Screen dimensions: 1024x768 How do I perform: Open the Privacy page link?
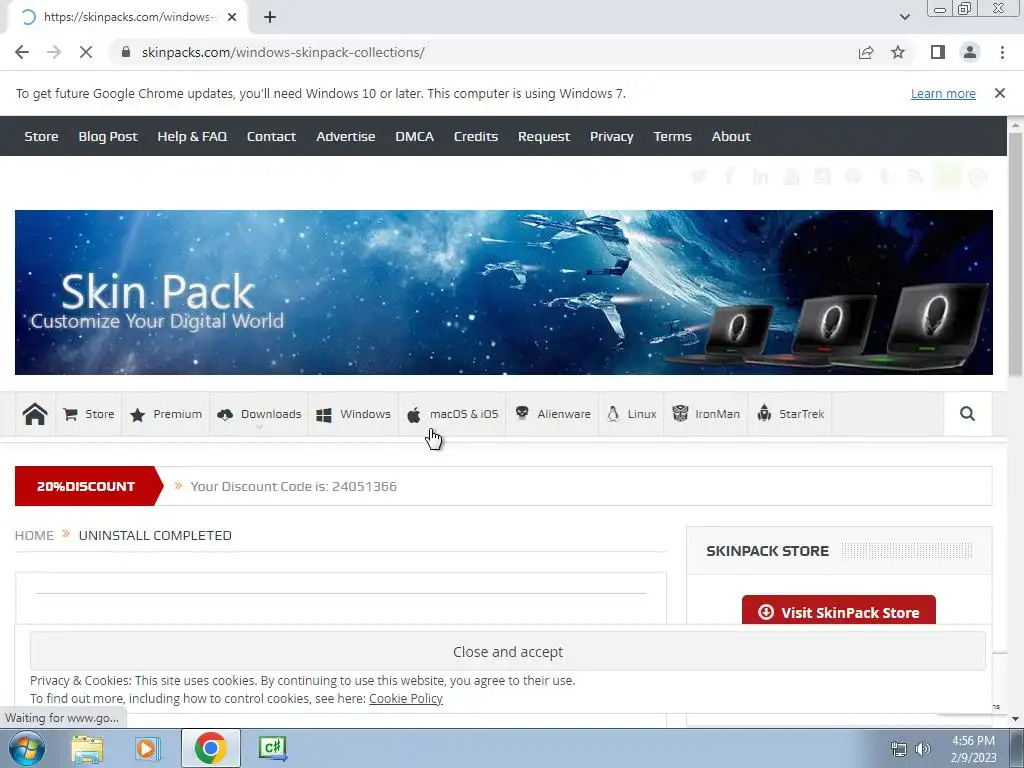pyautogui.click(x=611, y=136)
